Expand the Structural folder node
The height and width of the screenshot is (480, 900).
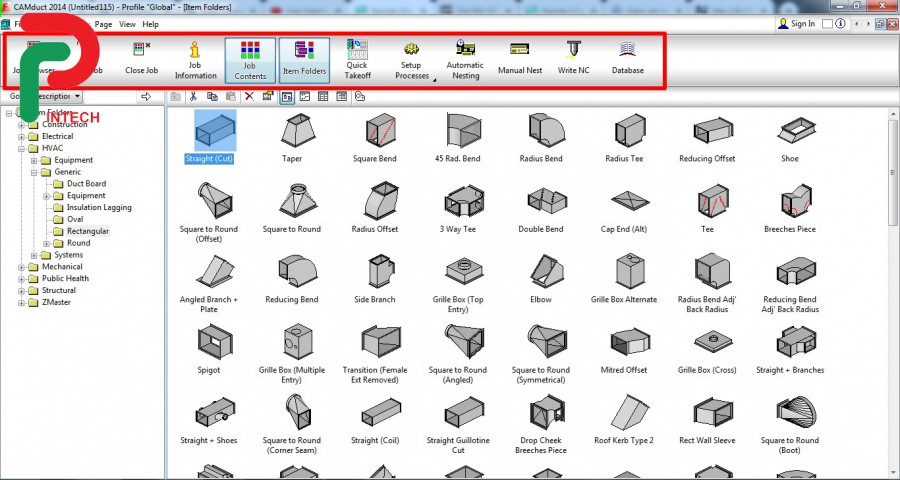(22, 291)
